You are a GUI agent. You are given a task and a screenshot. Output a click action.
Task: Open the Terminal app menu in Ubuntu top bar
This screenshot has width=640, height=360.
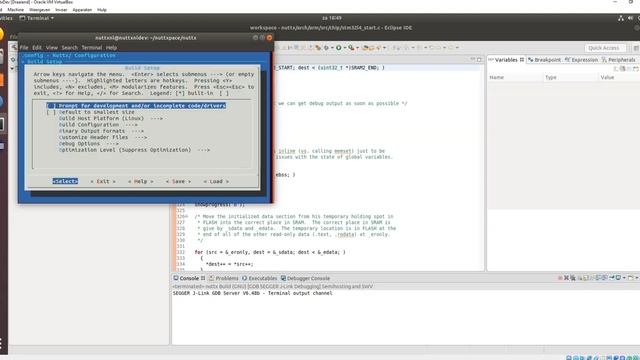click(x=37, y=18)
